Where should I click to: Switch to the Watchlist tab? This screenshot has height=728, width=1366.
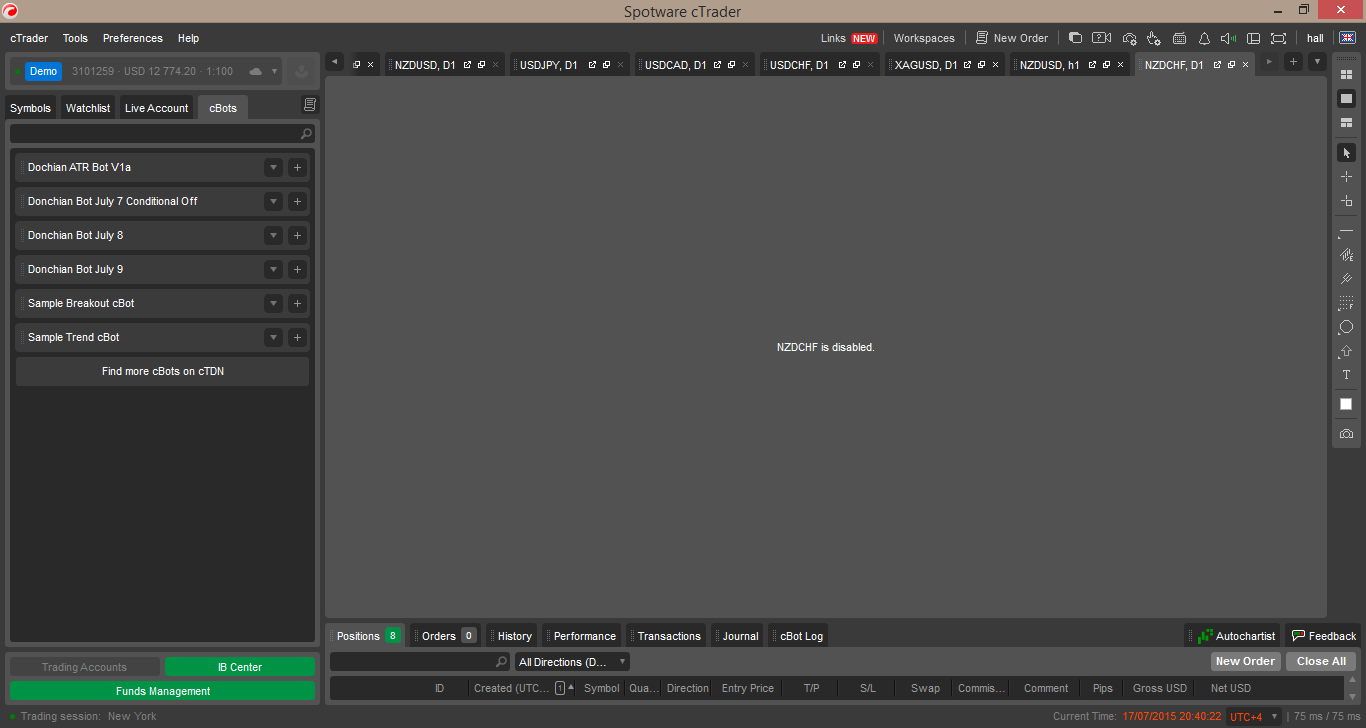point(88,108)
